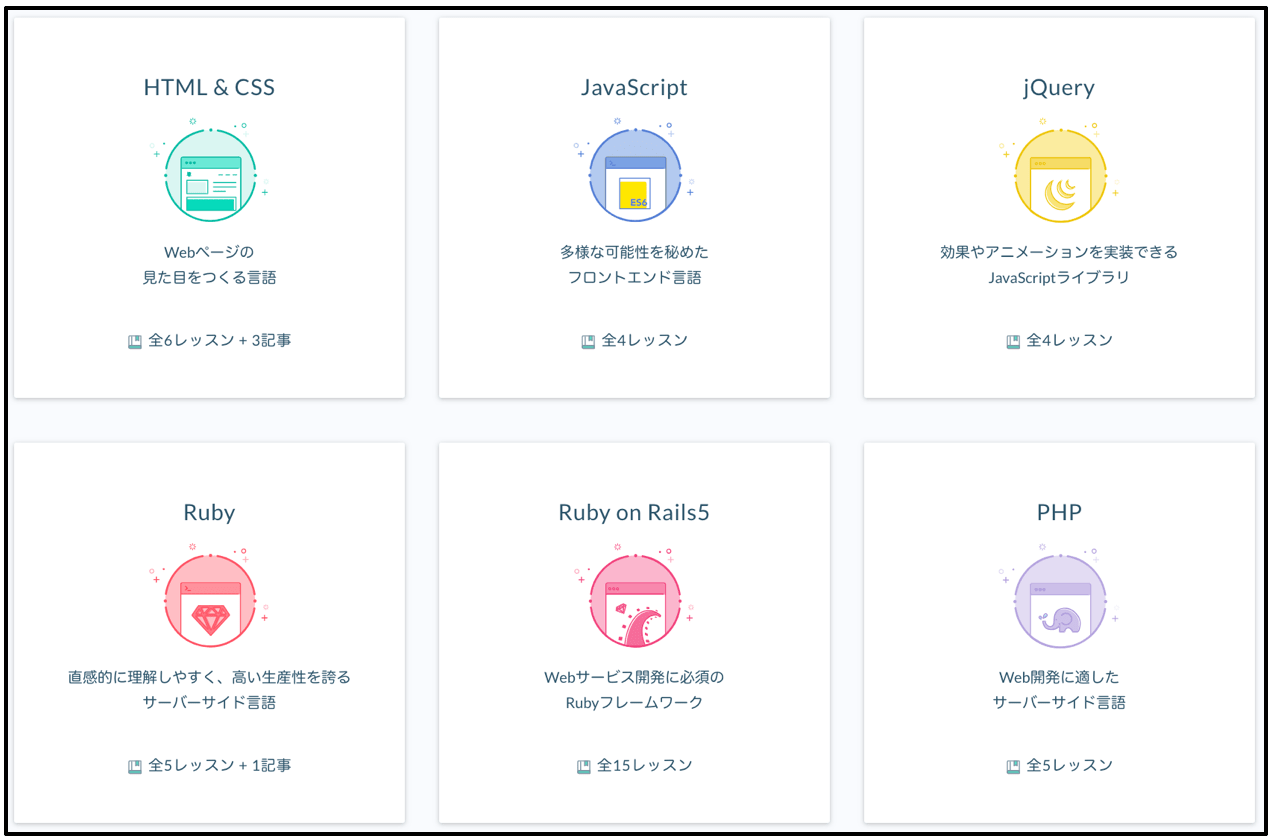The image size is (1274, 840).
Task: Open the Ruby on Rails5 course title
Action: point(634,513)
